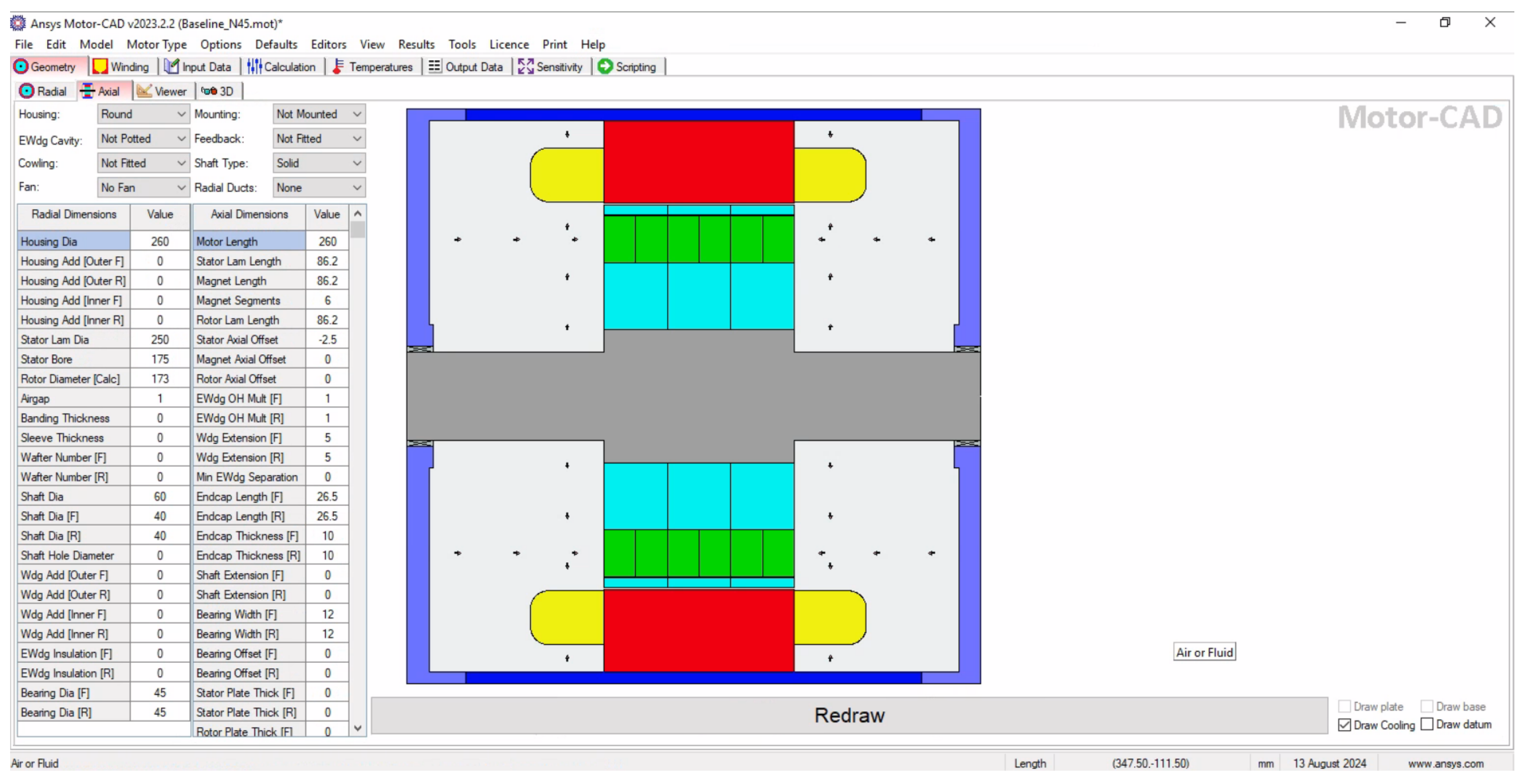The width and height of the screenshot is (1524, 784).
Task: Click the mm units field in status bar
Action: pos(1265,763)
